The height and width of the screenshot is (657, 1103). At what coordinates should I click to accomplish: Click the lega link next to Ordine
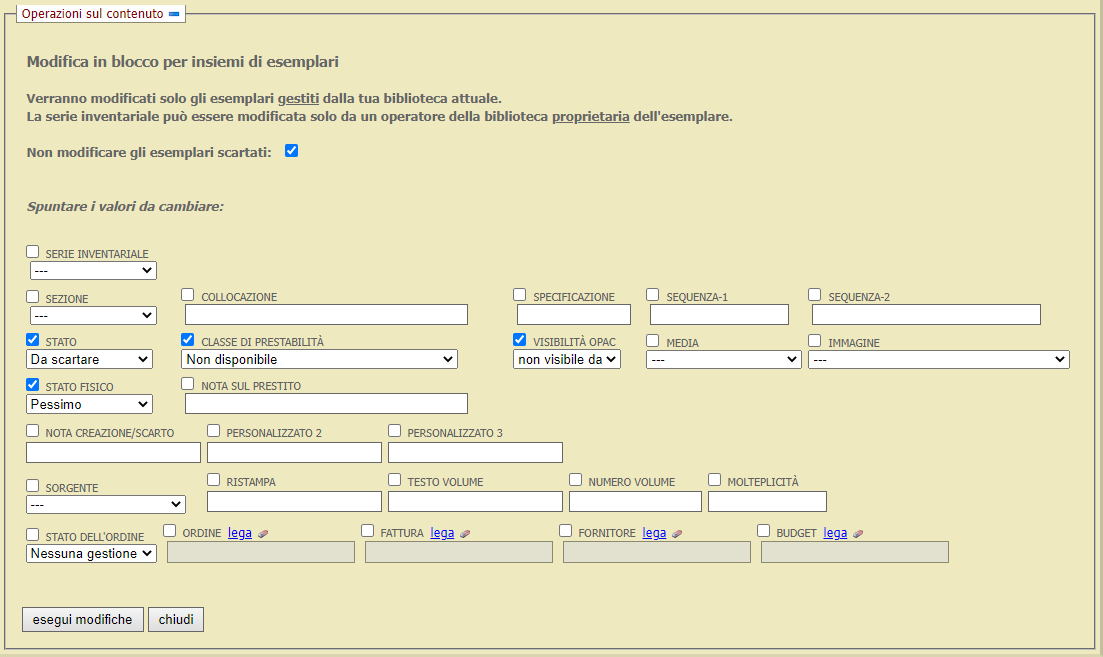[240, 533]
